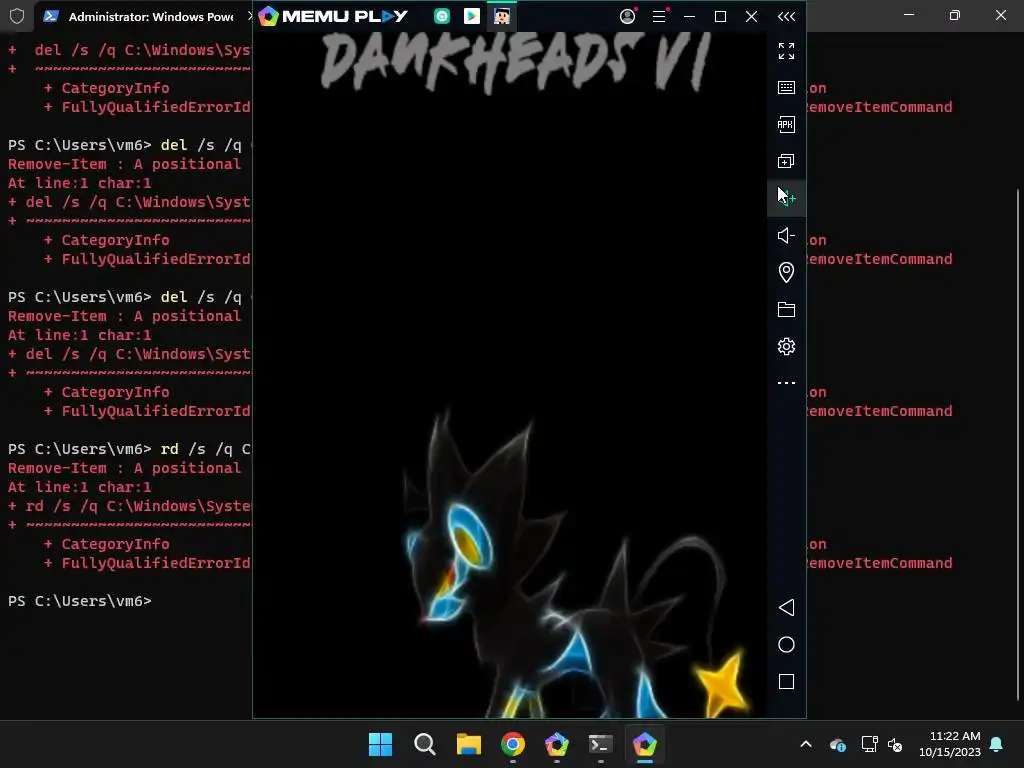Open Windows taskbar Search

(424, 744)
